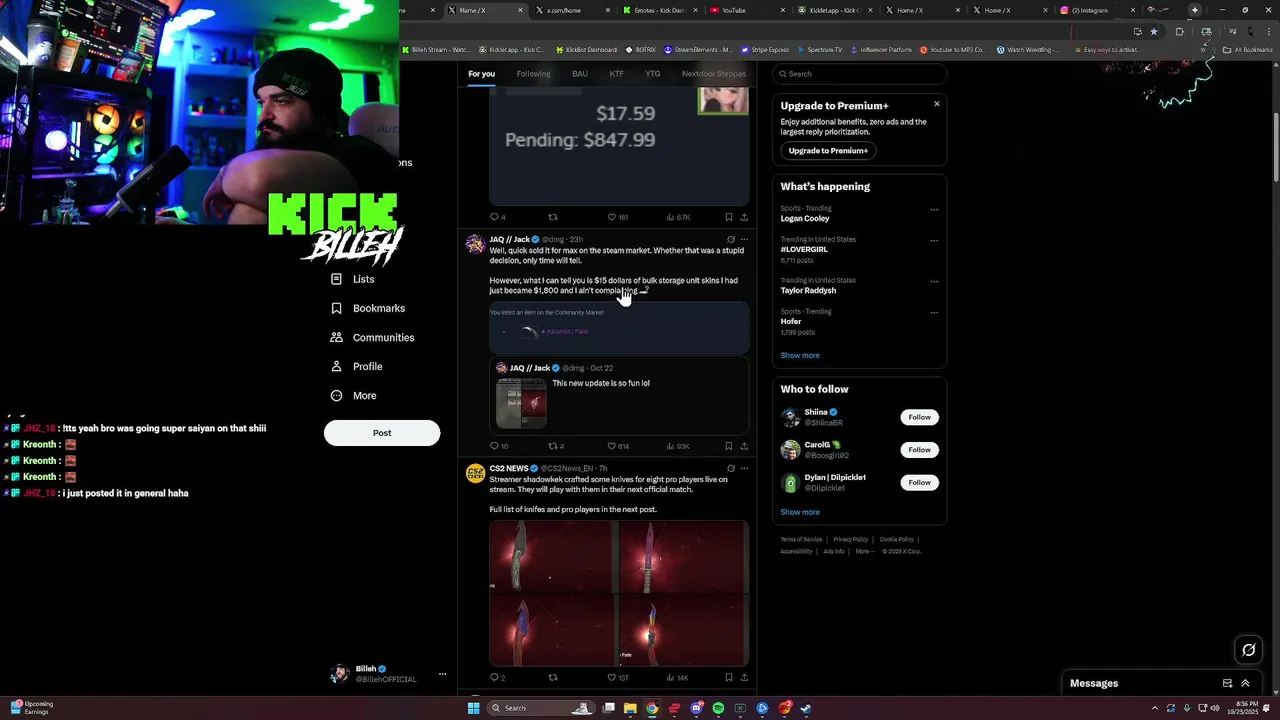Expand the Messages drawer
Image resolution: width=1280 pixels, height=720 pixels.
1245,683
